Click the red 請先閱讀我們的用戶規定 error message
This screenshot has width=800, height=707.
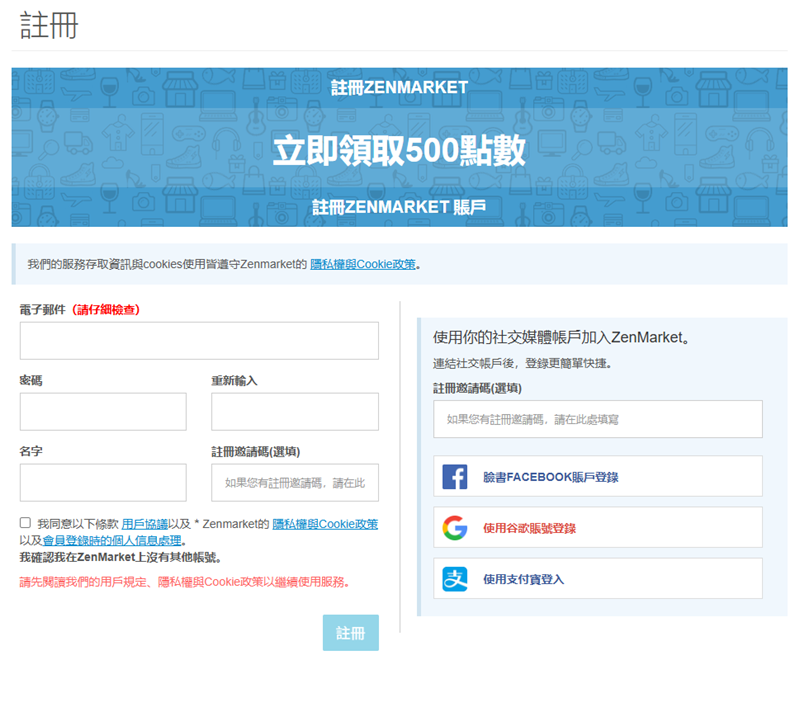(x=184, y=582)
